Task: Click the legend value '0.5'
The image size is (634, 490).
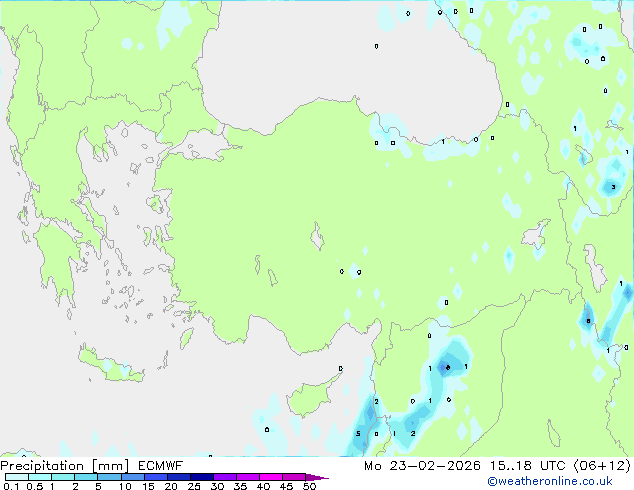Action: [x=34, y=486]
